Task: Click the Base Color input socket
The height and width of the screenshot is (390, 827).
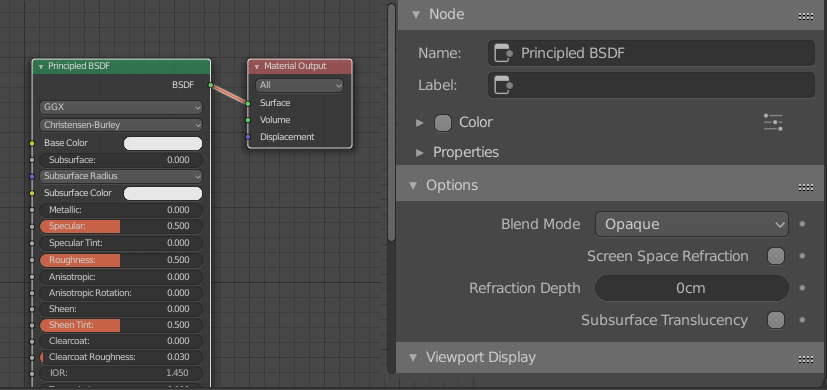Action: click(x=32, y=143)
